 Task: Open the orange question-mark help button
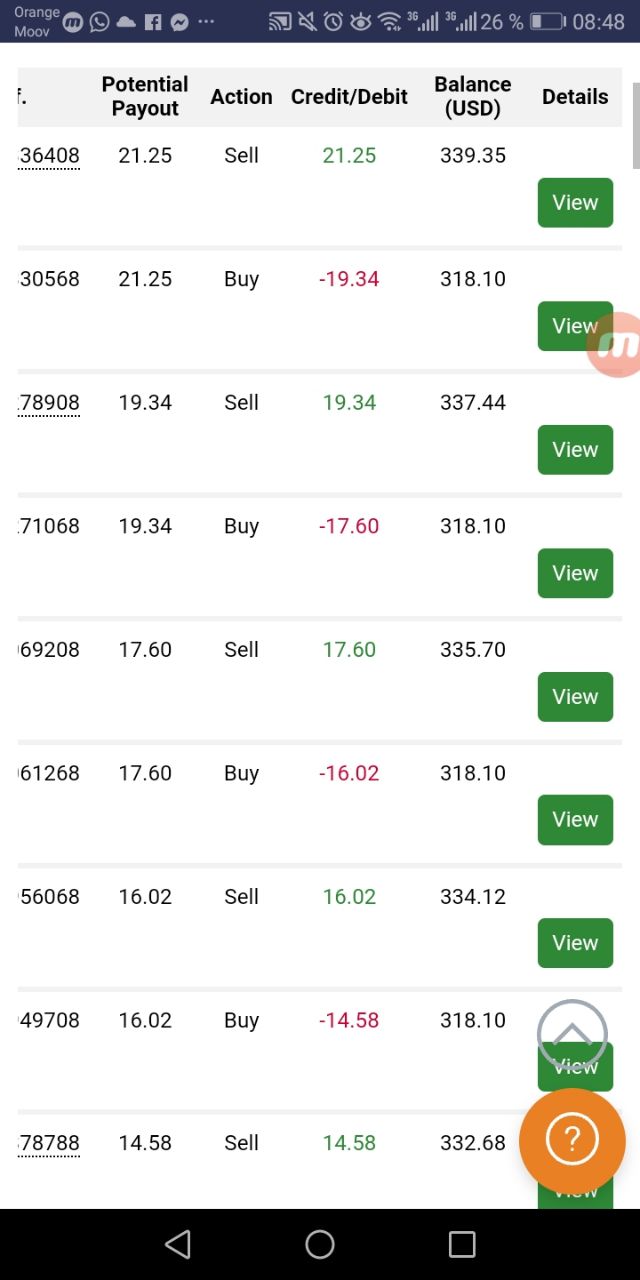click(572, 1139)
